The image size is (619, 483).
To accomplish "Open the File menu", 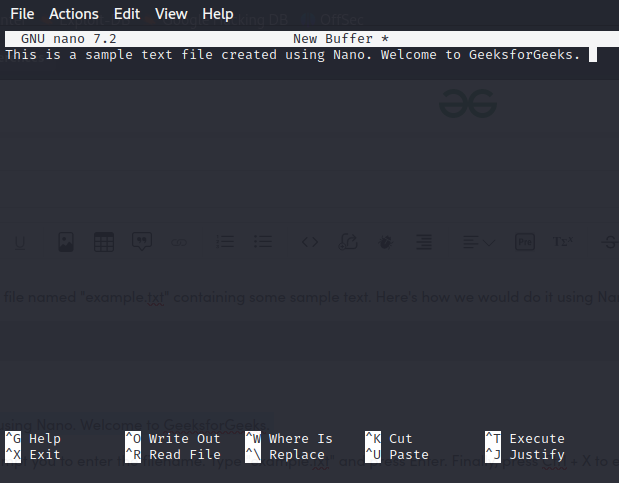I will pyautogui.click(x=22, y=14).
